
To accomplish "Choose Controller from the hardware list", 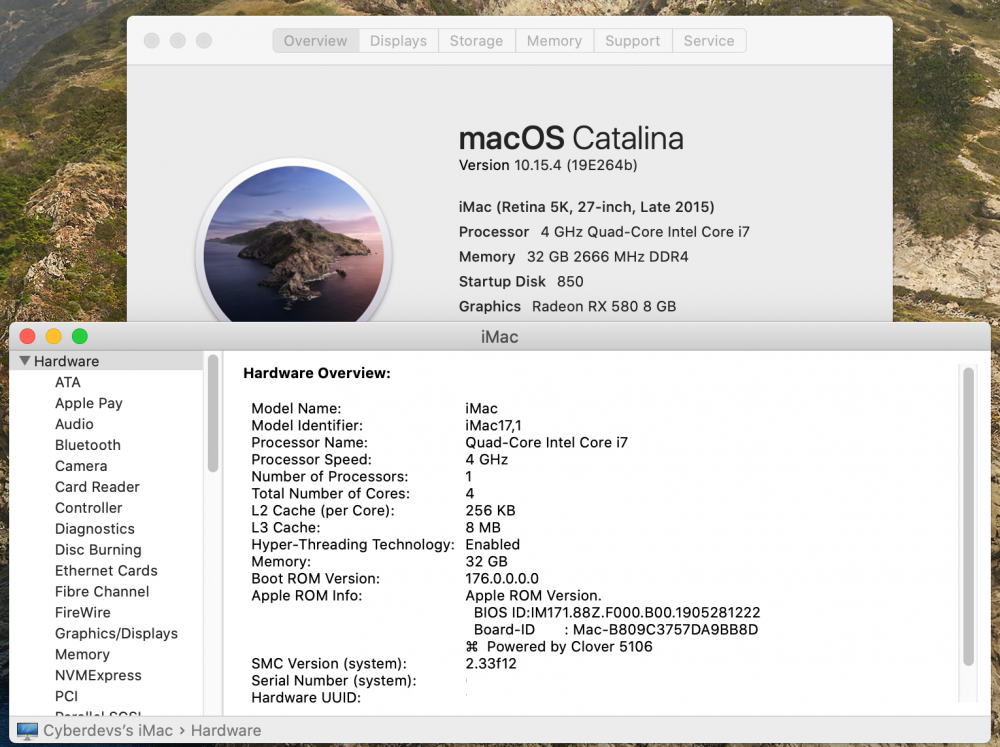I will click(89, 508).
